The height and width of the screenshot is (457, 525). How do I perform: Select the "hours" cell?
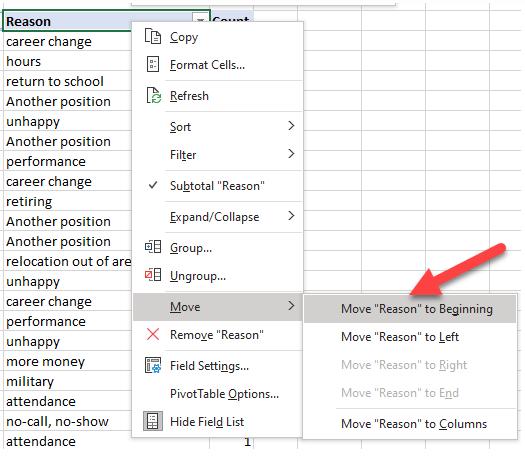(x=67, y=61)
